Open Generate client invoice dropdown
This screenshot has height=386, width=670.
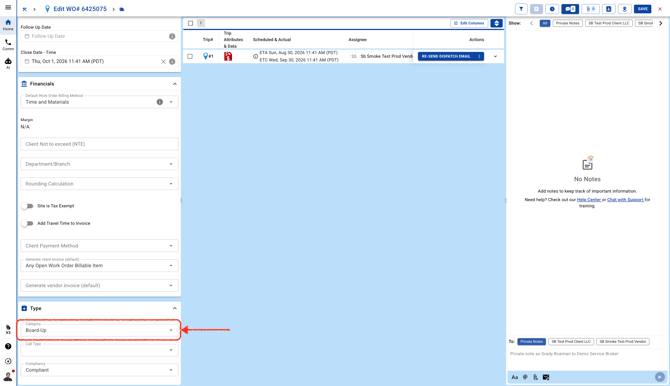[x=99, y=265]
